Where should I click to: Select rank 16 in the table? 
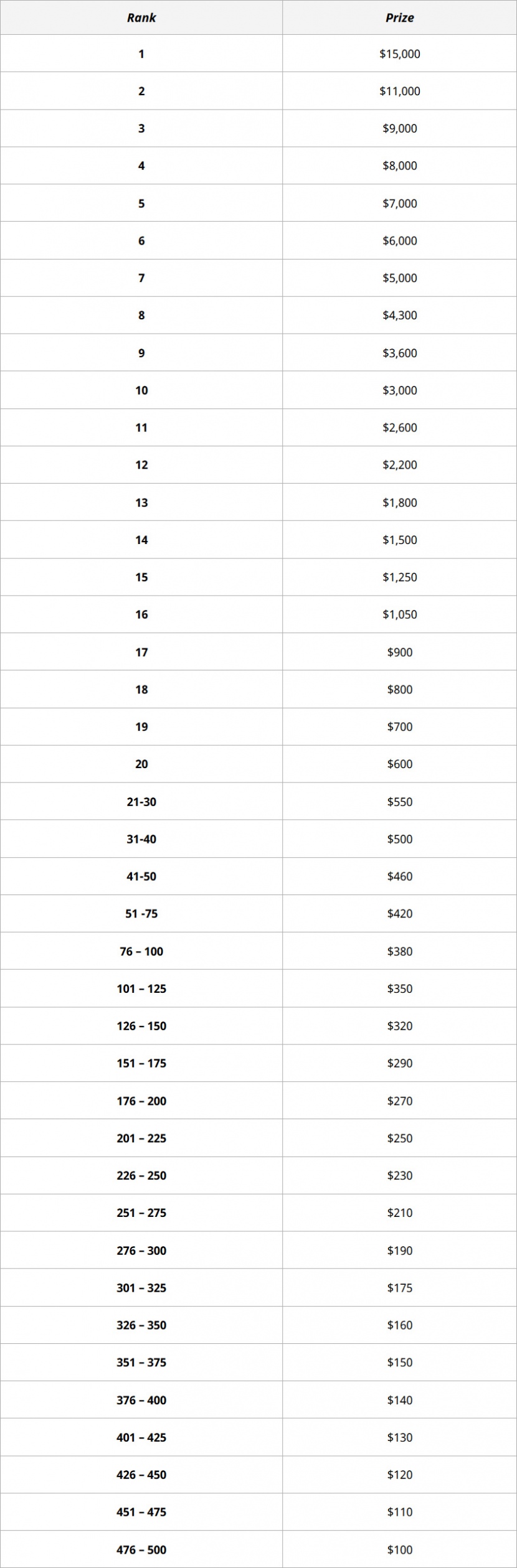(x=141, y=614)
